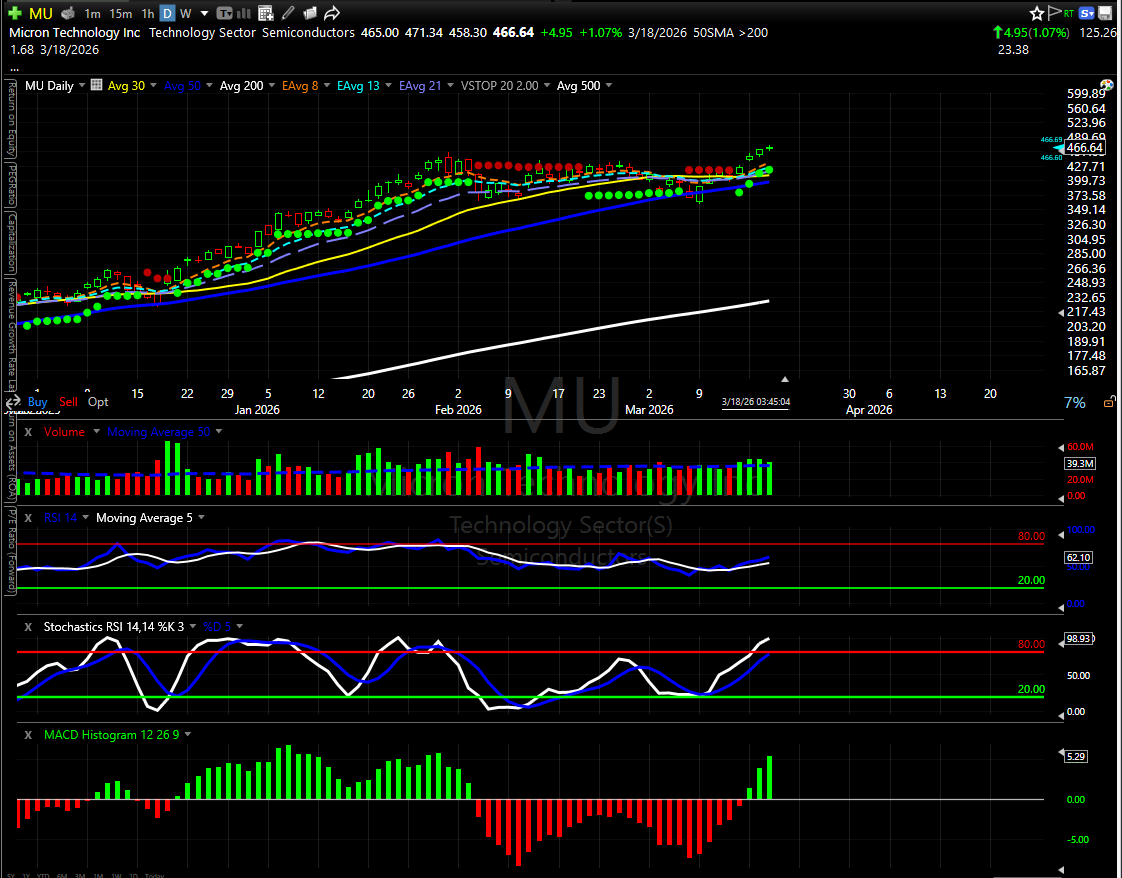Open the S layout dropdown button

click(x=1087, y=13)
